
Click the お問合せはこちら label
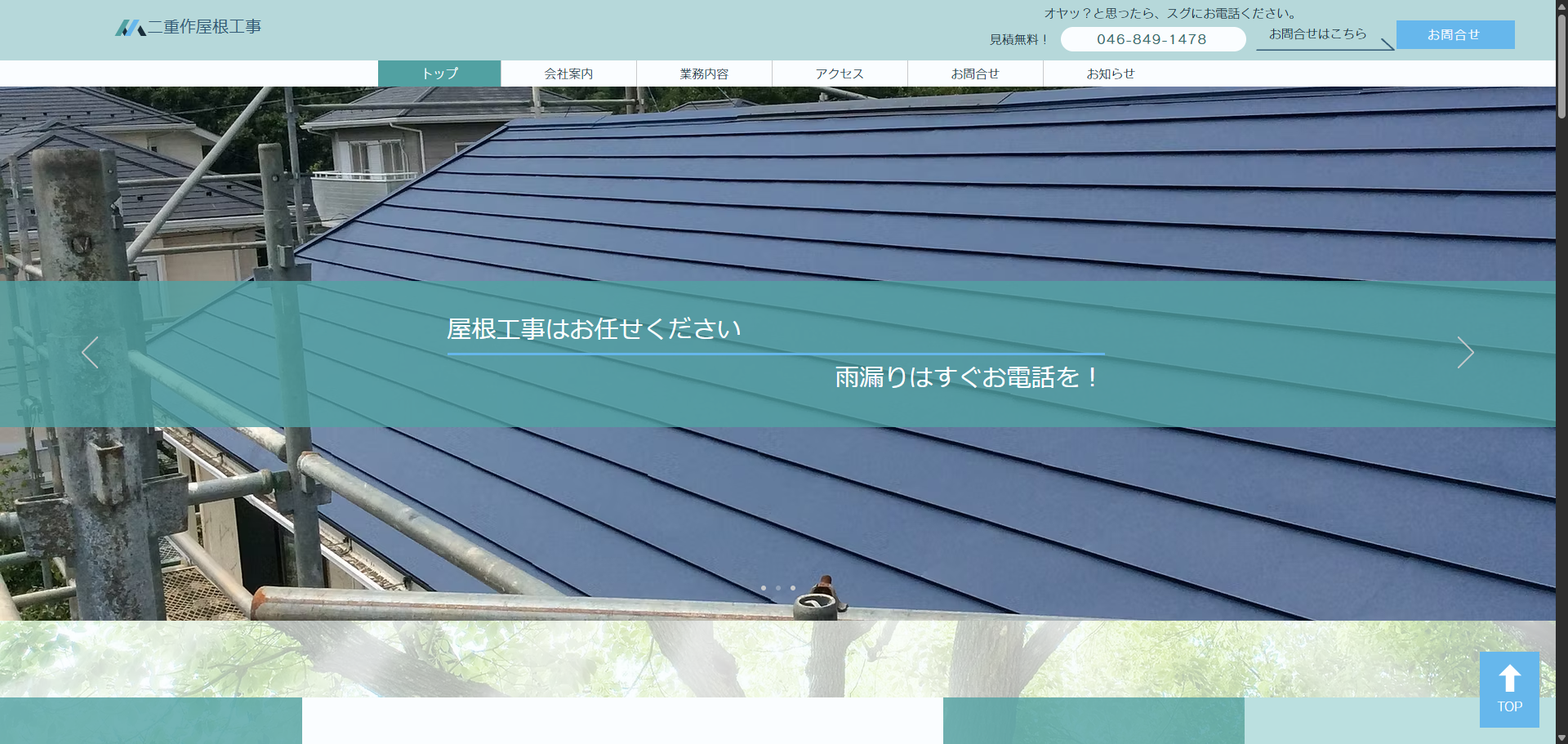[1317, 33]
